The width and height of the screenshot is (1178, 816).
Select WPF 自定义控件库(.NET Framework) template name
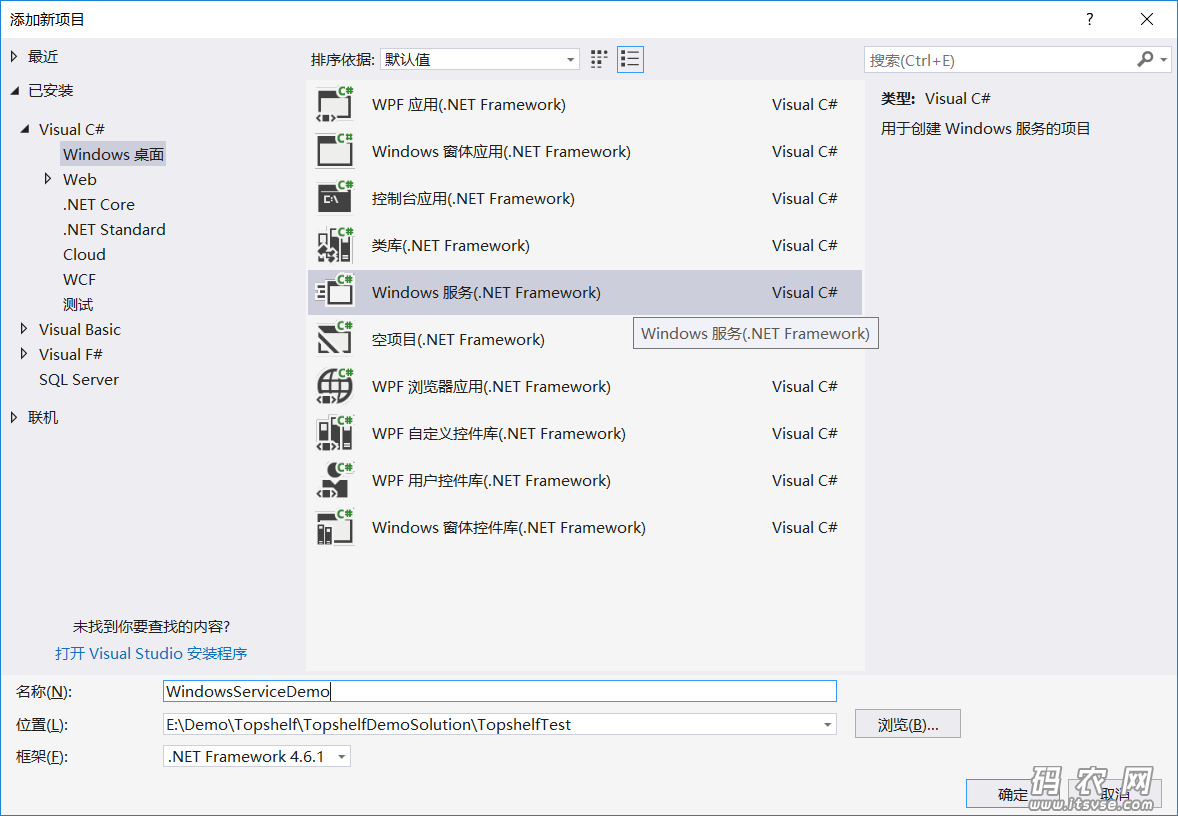pos(499,433)
